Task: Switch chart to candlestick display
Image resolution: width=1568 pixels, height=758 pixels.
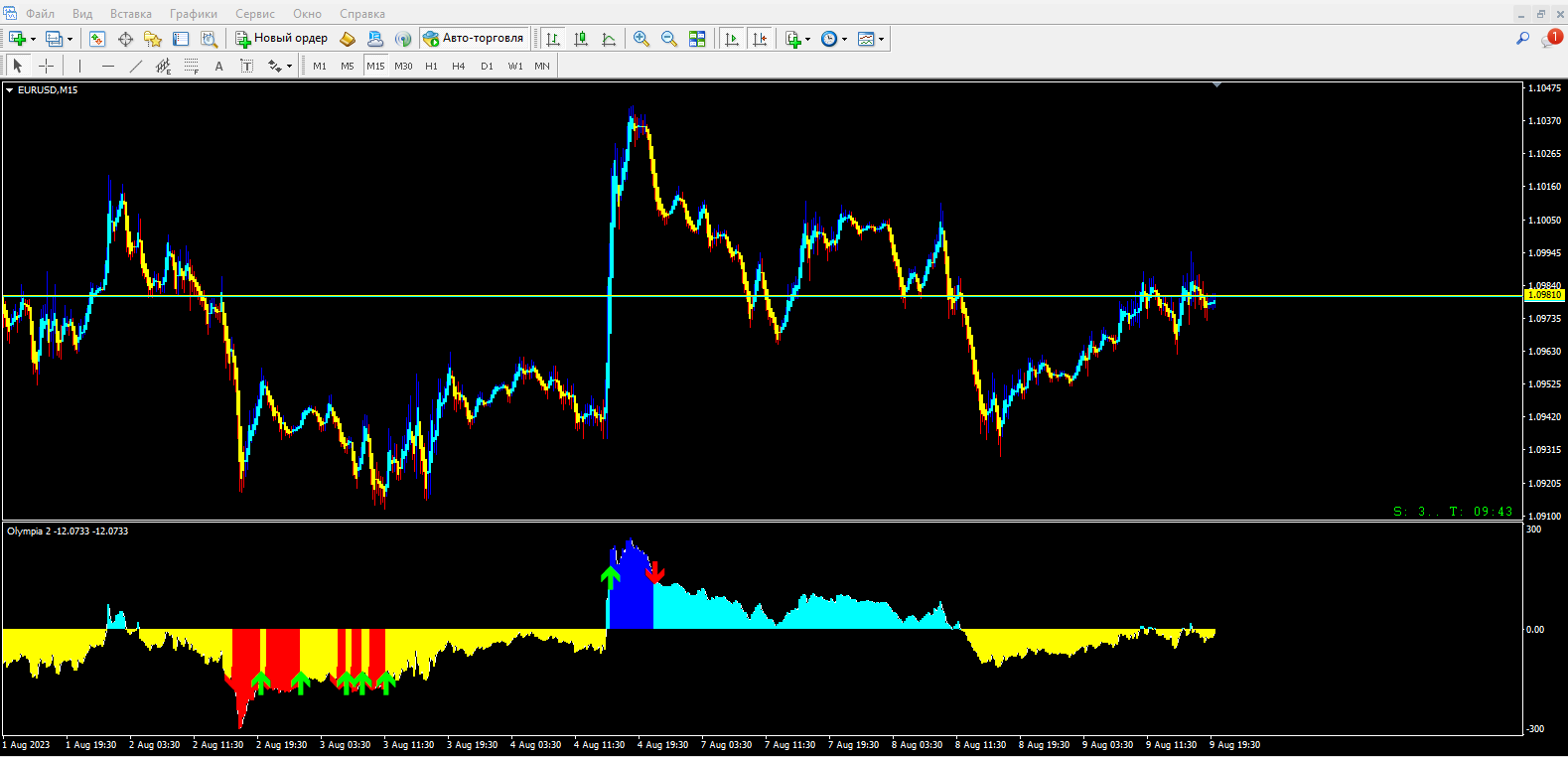Action: tap(581, 39)
